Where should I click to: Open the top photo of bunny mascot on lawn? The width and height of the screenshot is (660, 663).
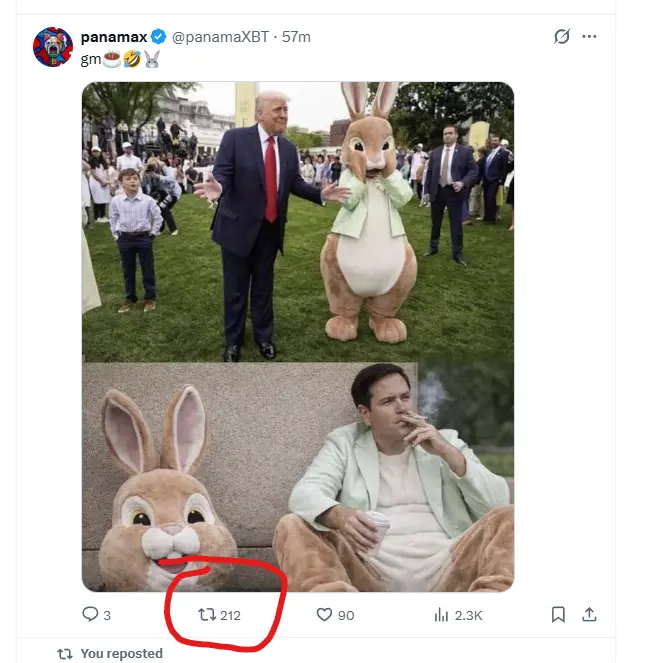click(x=298, y=220)
